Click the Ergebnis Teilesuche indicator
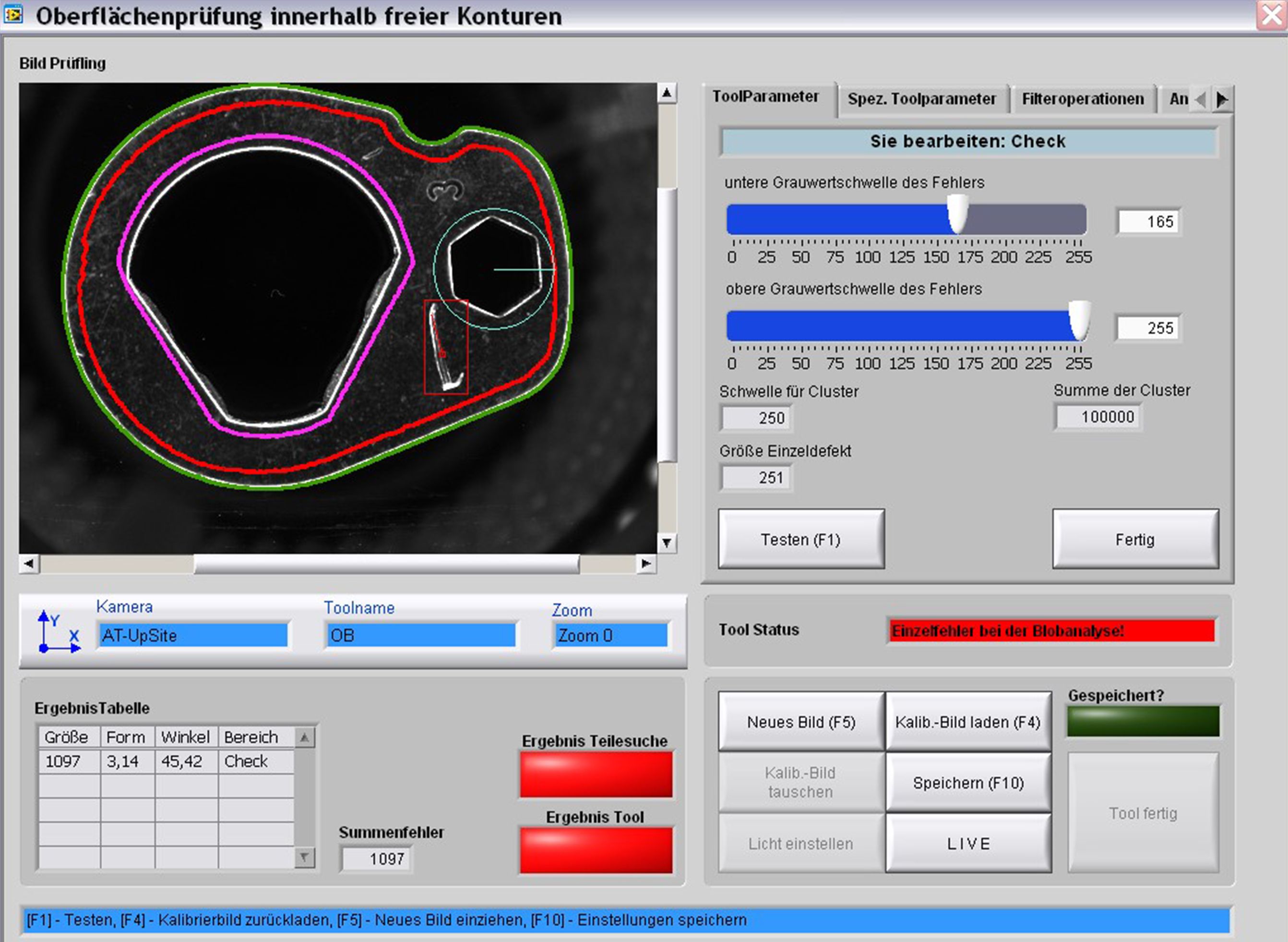This screenshot has width=1288, height=942. point(596,774)
